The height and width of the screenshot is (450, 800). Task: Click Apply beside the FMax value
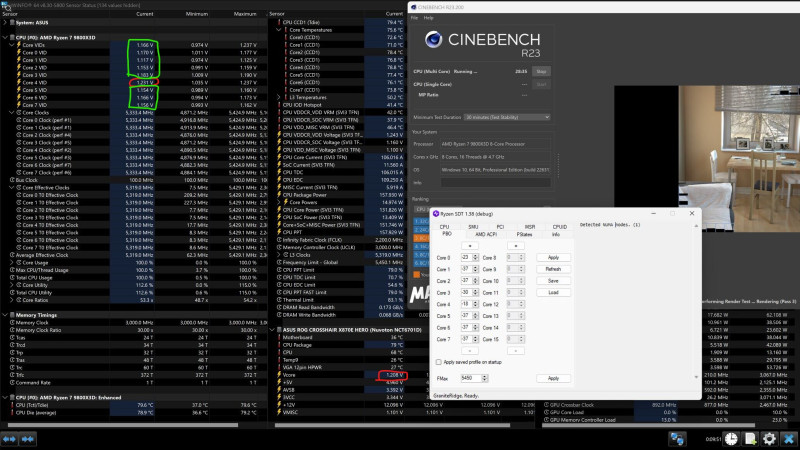click(x=553, y=378)
